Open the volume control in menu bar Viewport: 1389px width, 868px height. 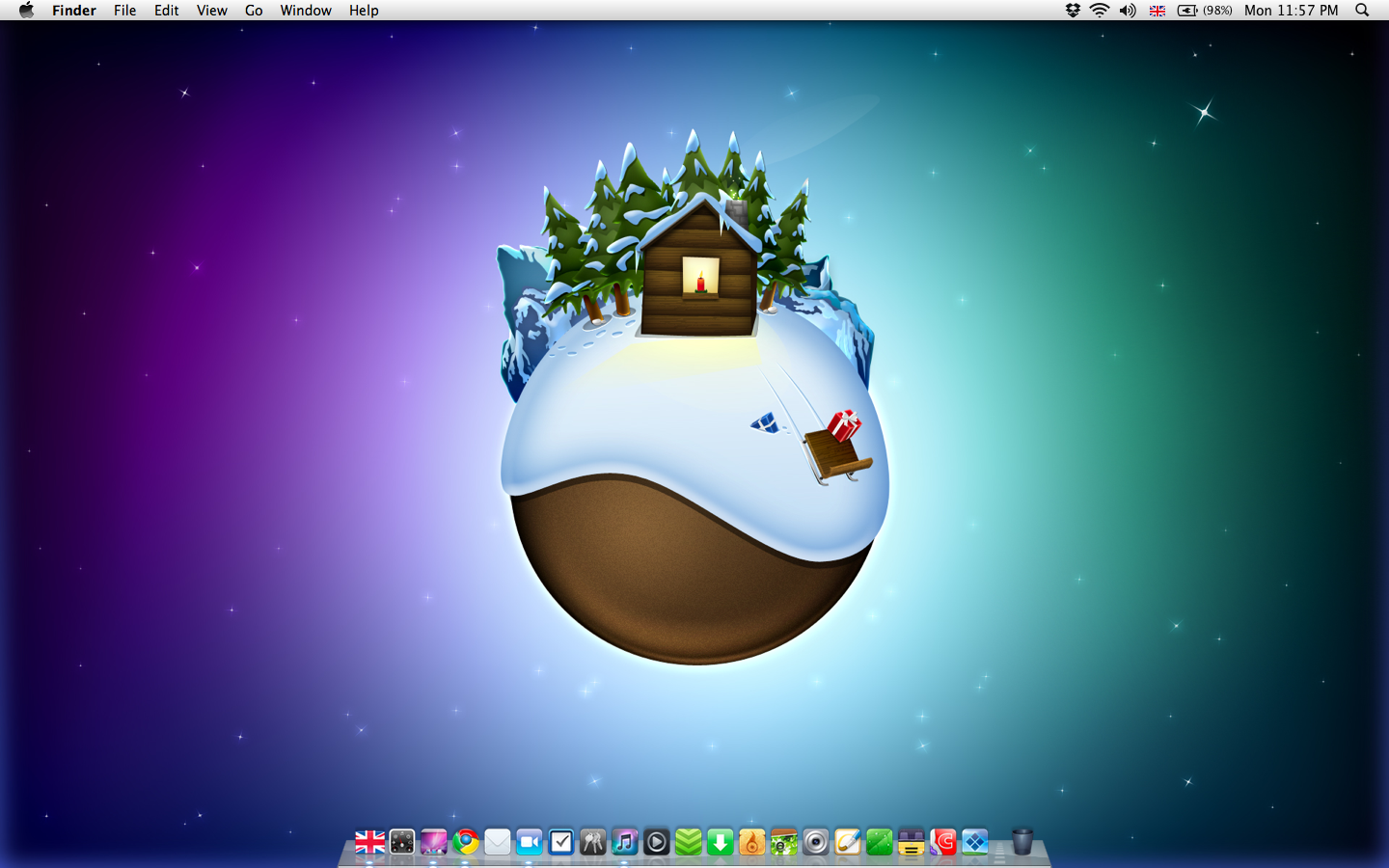click(1128, 11)
